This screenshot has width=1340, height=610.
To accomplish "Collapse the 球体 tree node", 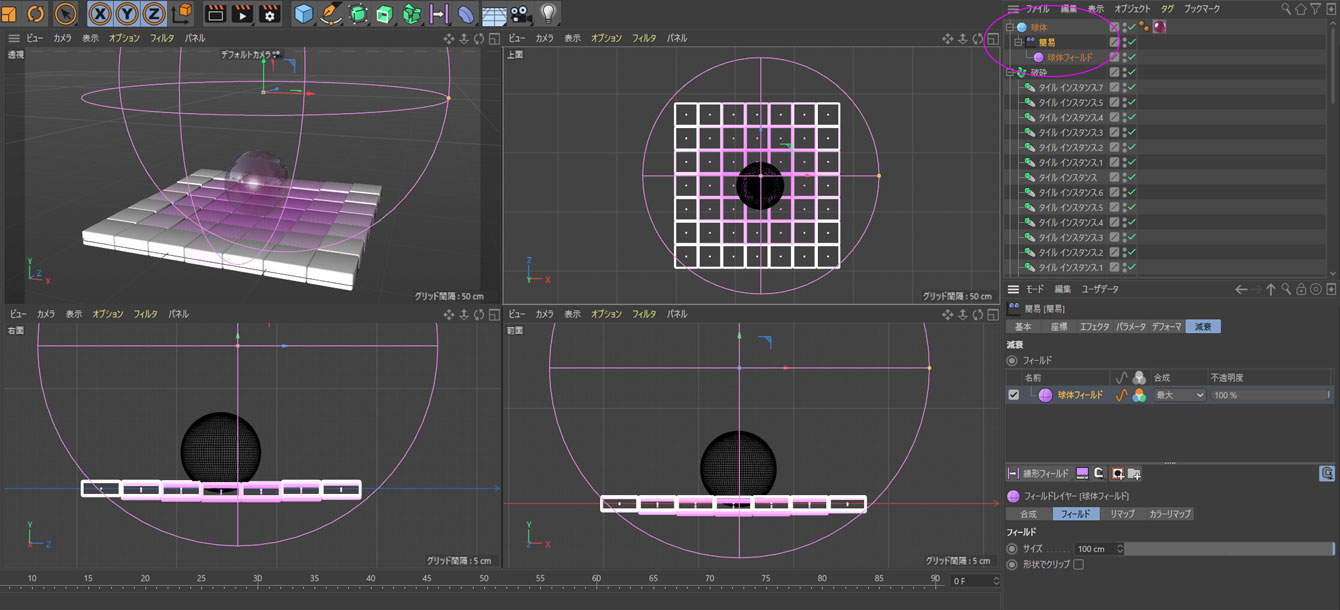I will (1010, 27).
